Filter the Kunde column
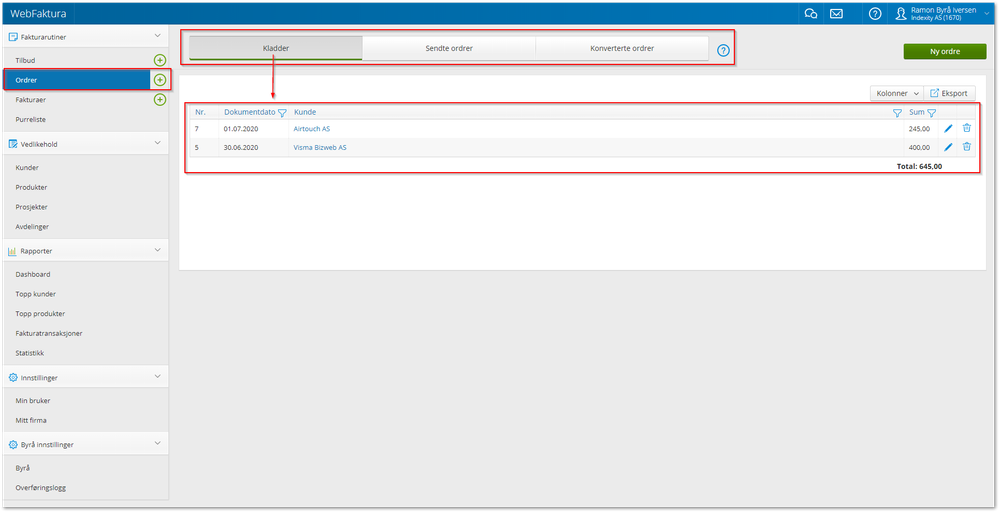Image resolution: width=999 pixels, height=512 pixels. (x=897, y=113)
